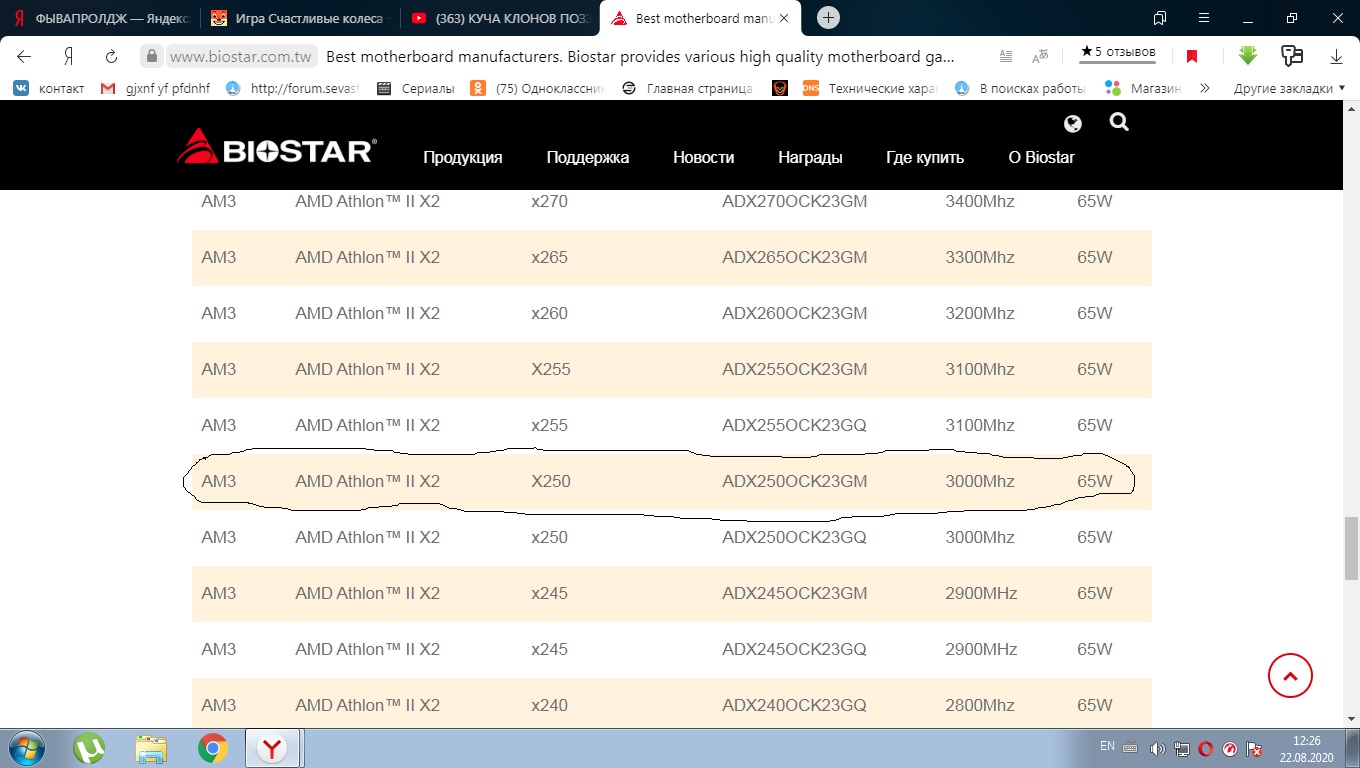Open the Windows Start menu
This screenshot has height=768, width=1360.
click(25, 748)
